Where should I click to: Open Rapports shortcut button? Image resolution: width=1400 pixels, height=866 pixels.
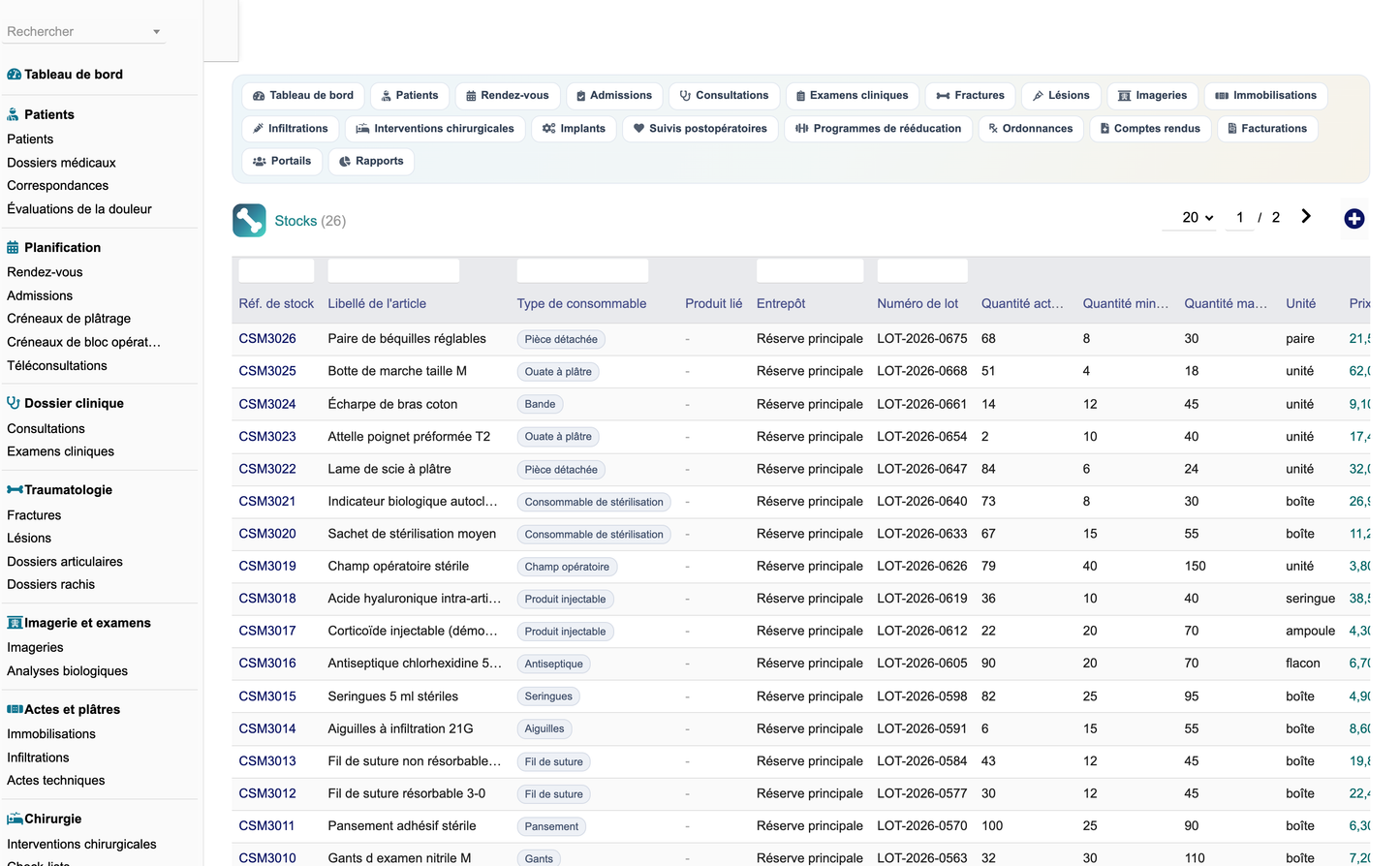[x=371, y=162]
